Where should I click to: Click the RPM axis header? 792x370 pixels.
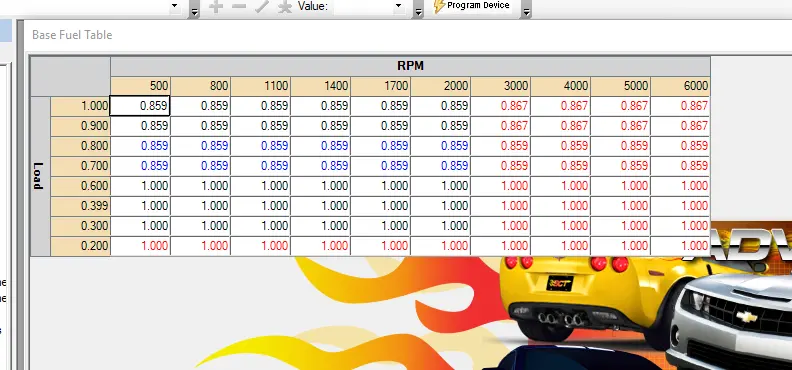(x=410, y=66)
